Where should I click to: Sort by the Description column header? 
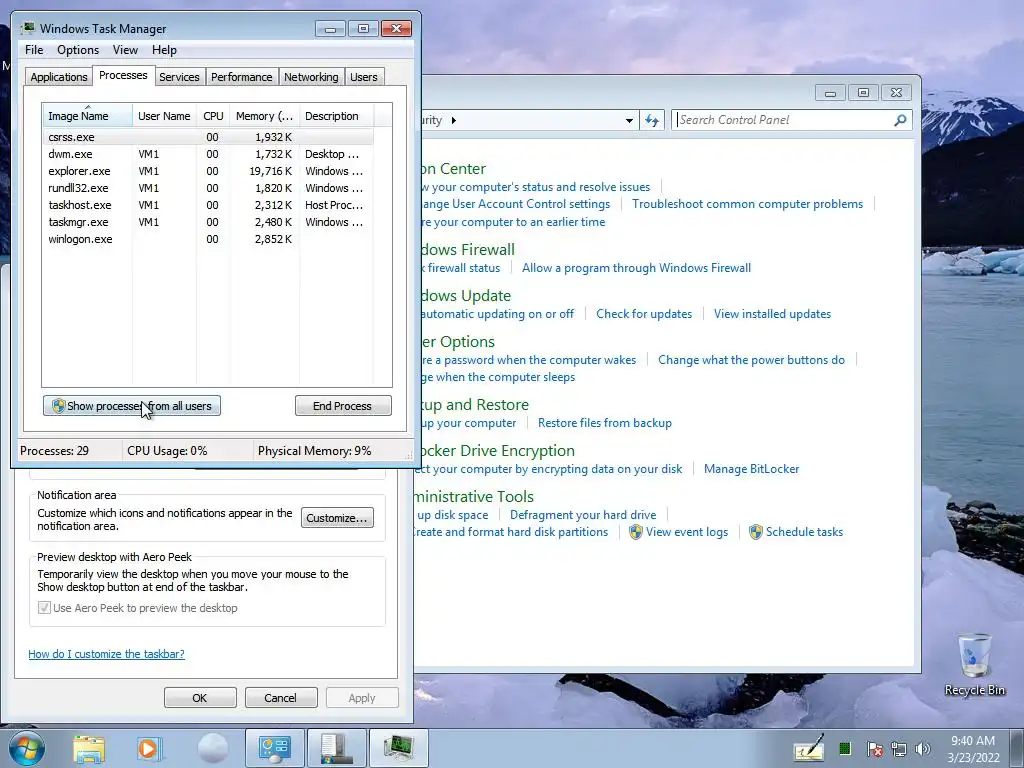coord(336,116)
